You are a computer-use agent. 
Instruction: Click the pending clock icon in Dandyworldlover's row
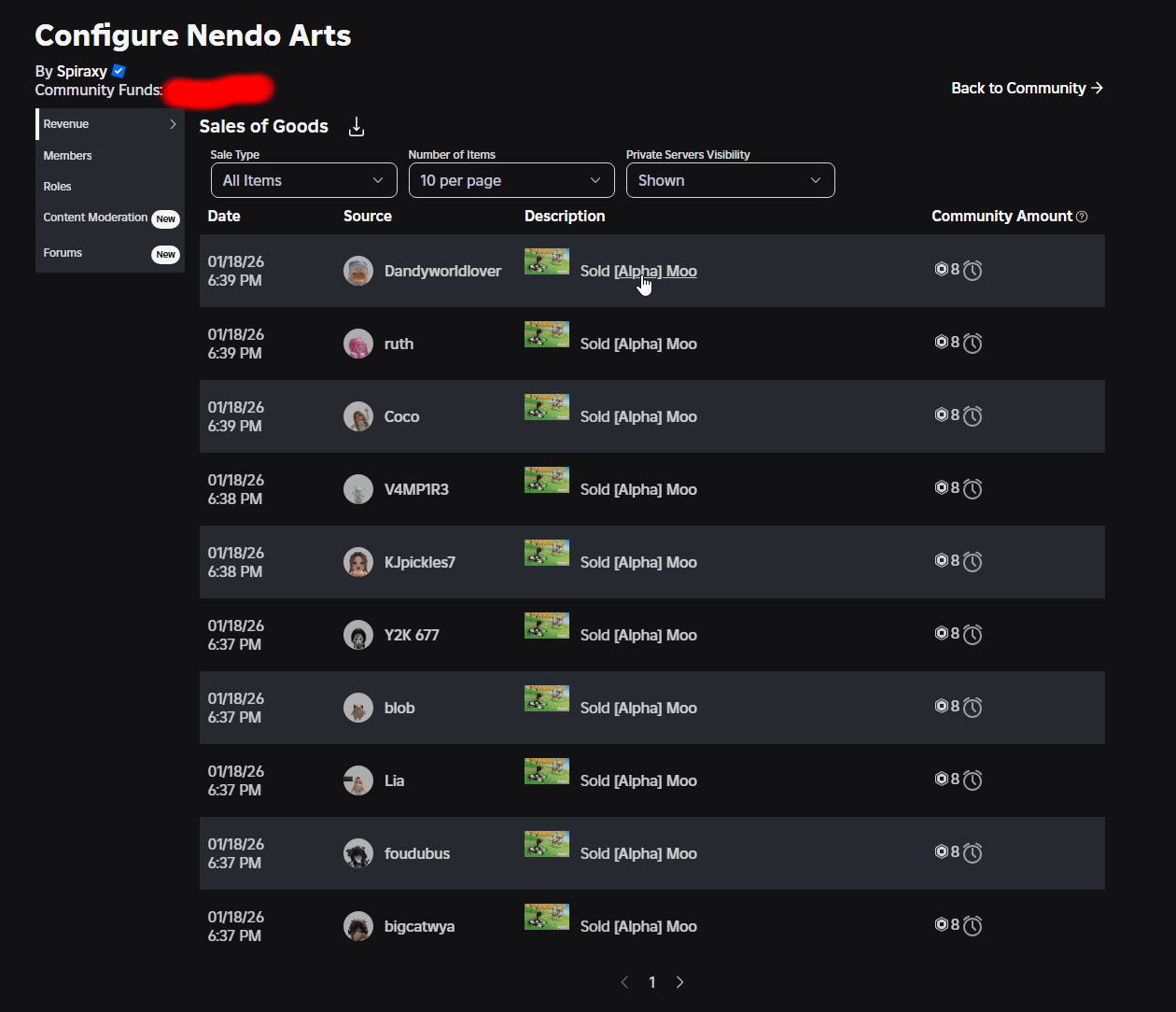pos(973,271)
